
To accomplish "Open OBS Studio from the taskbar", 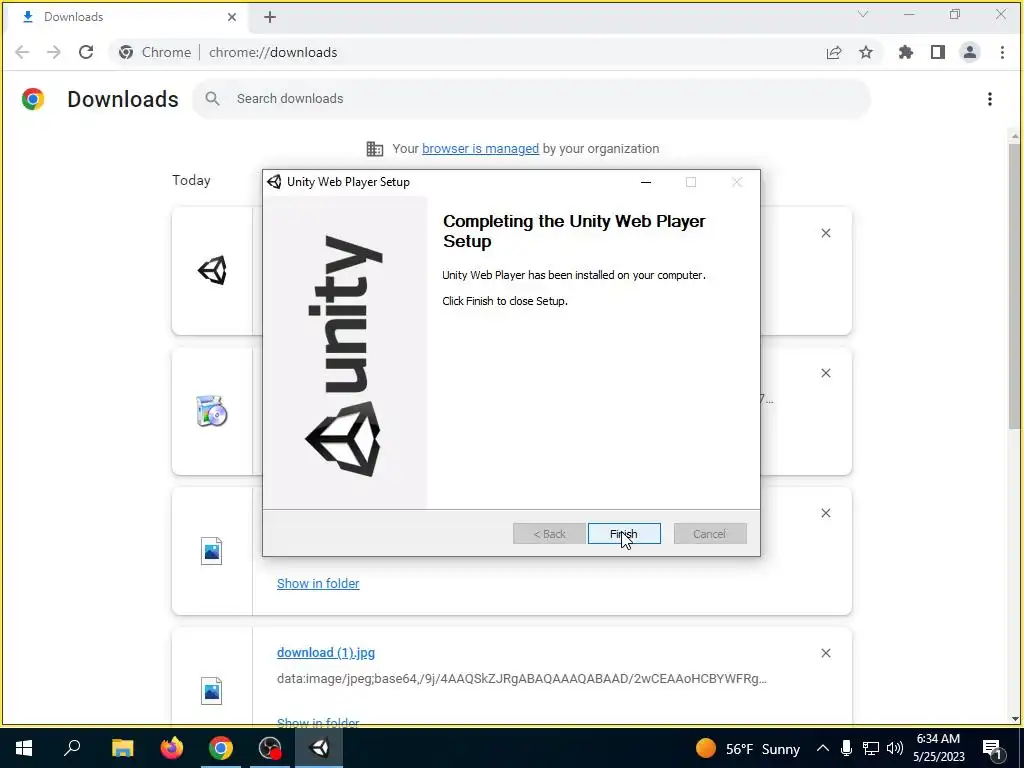I will click(270, 748).
